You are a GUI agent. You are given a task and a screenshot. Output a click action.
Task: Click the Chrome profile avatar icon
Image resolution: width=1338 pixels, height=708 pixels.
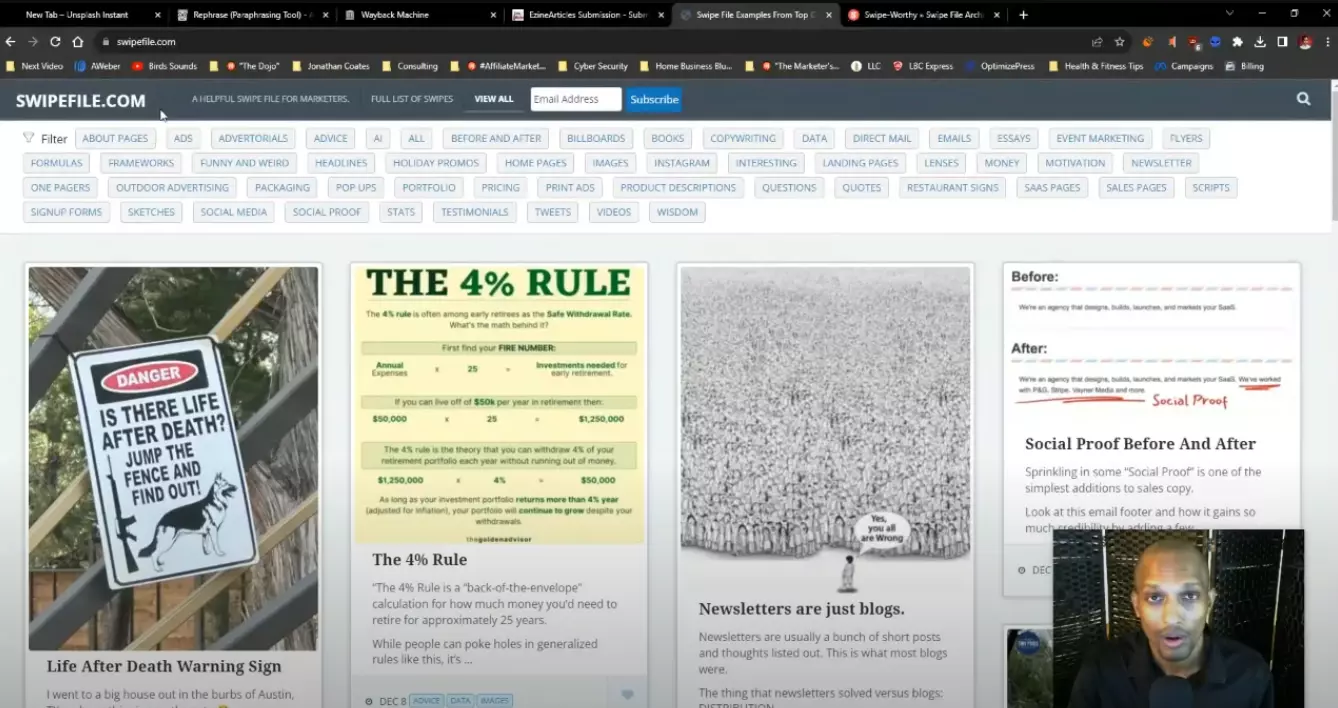1305,43
